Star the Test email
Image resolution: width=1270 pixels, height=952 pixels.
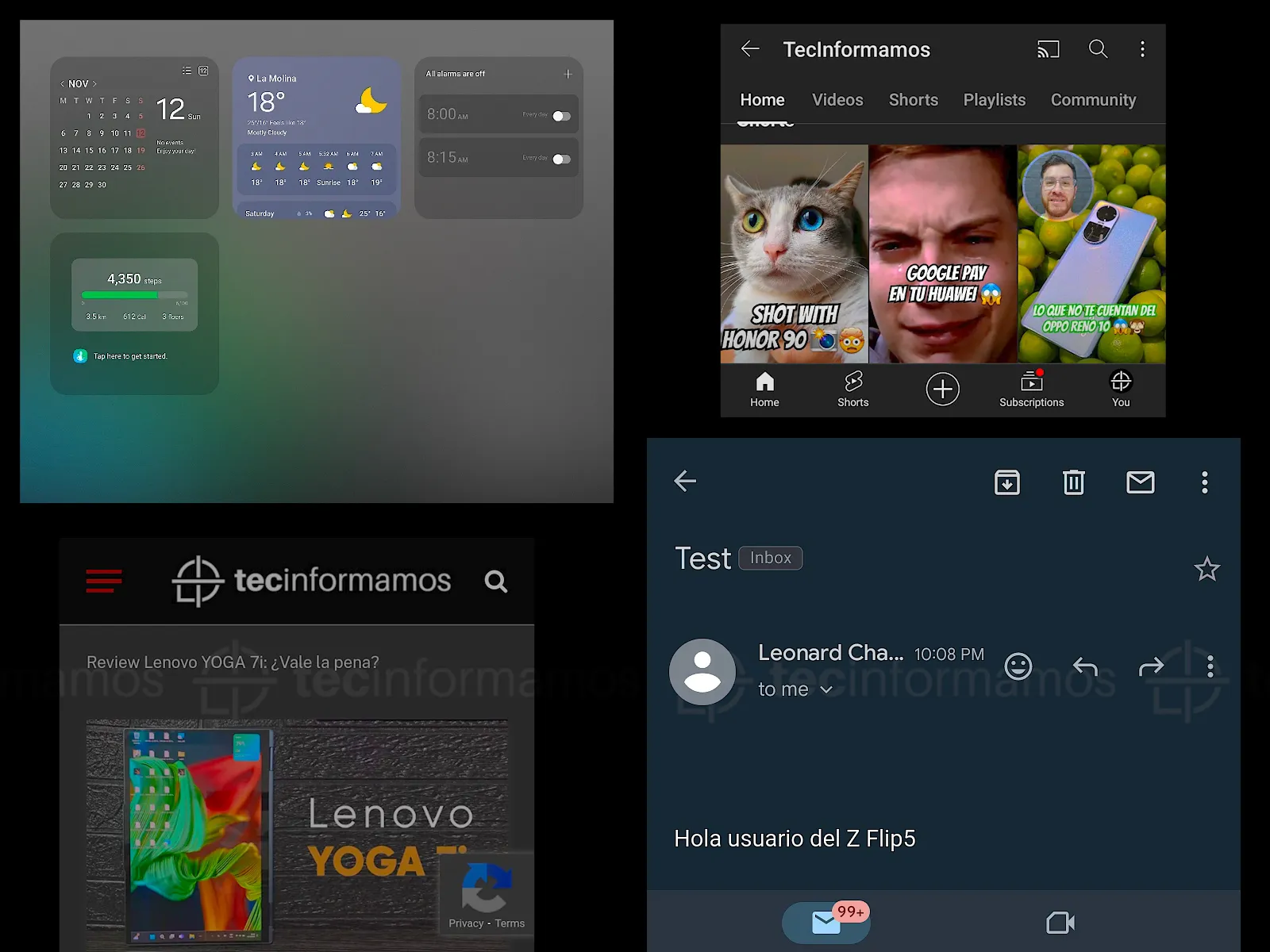(x=1206, y=569)
